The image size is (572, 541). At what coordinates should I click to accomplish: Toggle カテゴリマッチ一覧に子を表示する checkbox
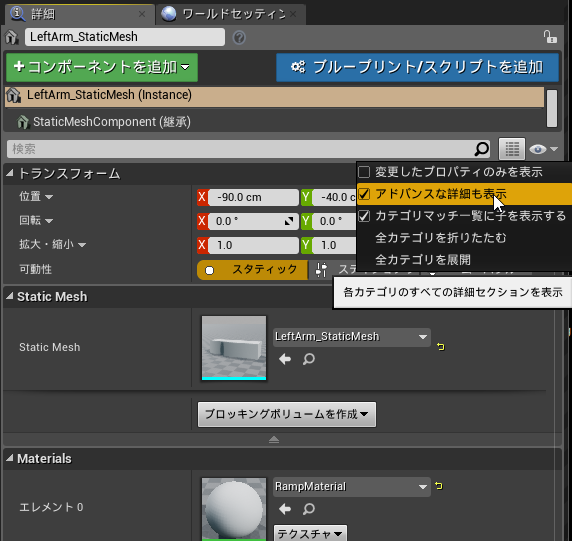coord(364,216)
